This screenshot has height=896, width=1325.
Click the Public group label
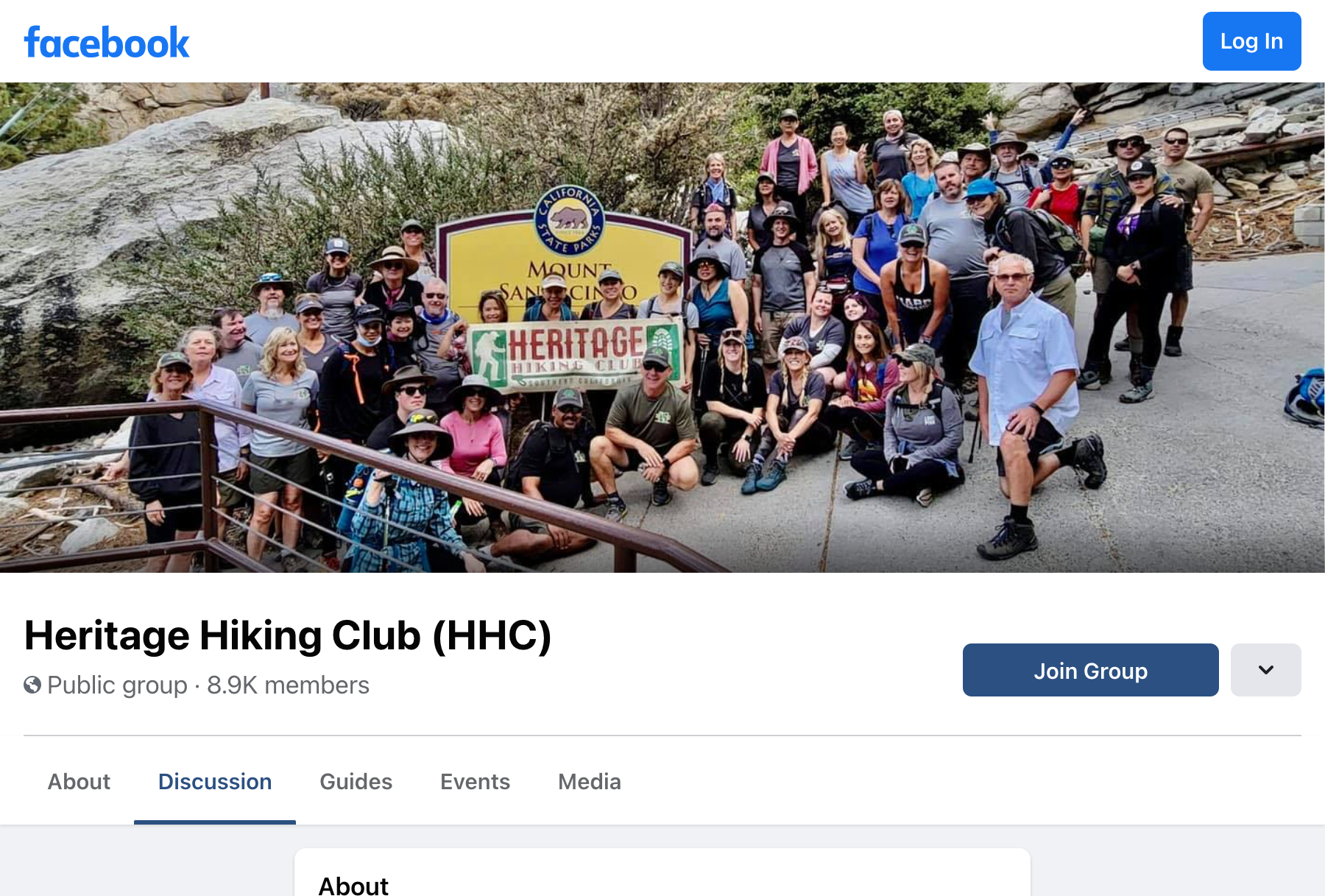tap(117, 685)
